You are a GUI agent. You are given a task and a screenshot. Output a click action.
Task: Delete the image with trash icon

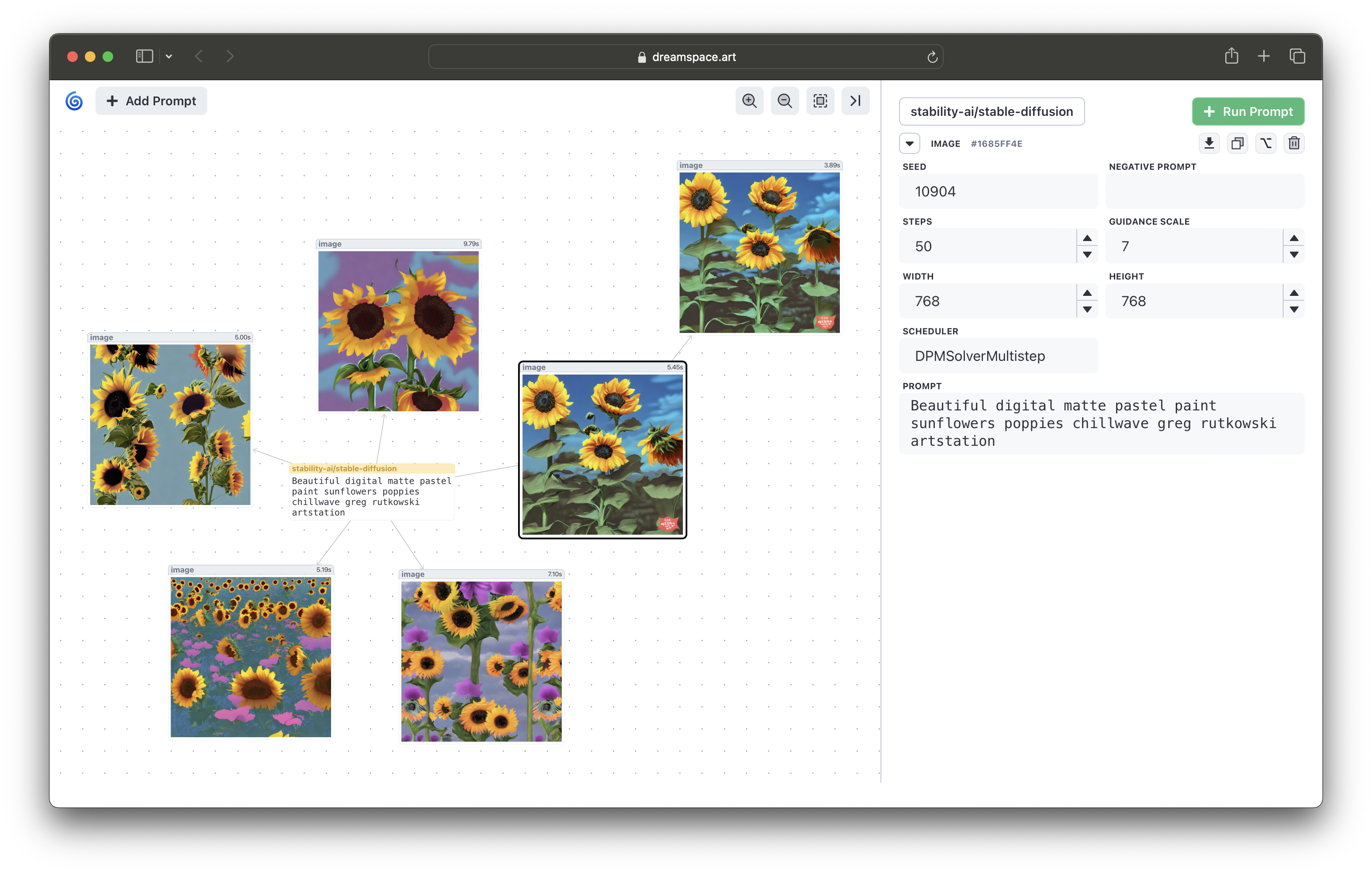(1294, 143)
